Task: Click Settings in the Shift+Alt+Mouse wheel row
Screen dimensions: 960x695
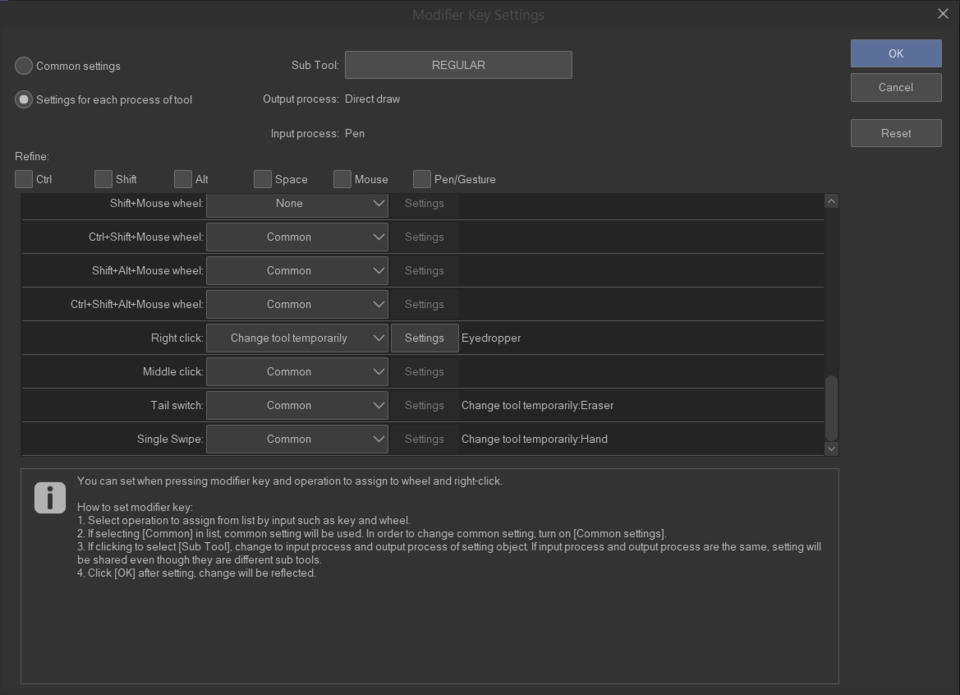Action: point(424,271)
